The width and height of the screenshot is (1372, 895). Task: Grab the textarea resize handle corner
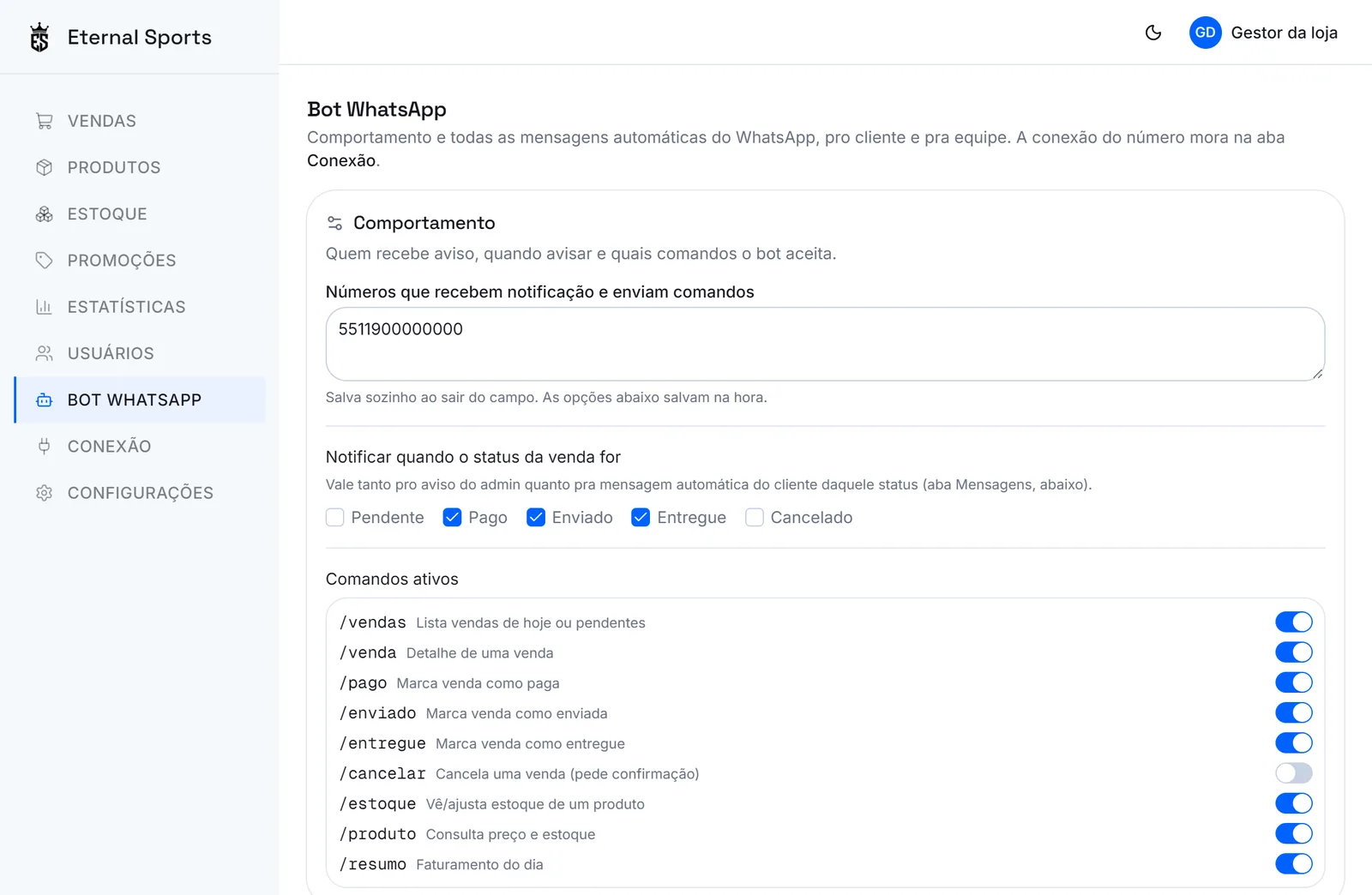tap(1318, 374)
